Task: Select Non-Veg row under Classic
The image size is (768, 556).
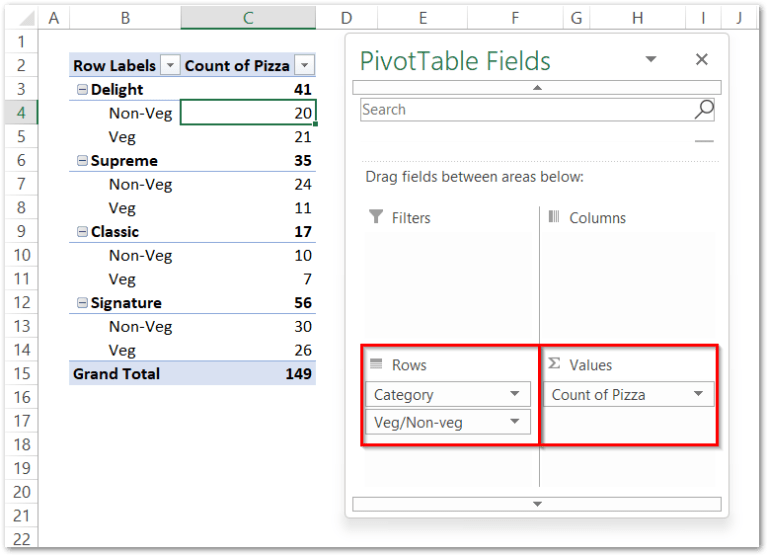Action: tap(125, 255)
